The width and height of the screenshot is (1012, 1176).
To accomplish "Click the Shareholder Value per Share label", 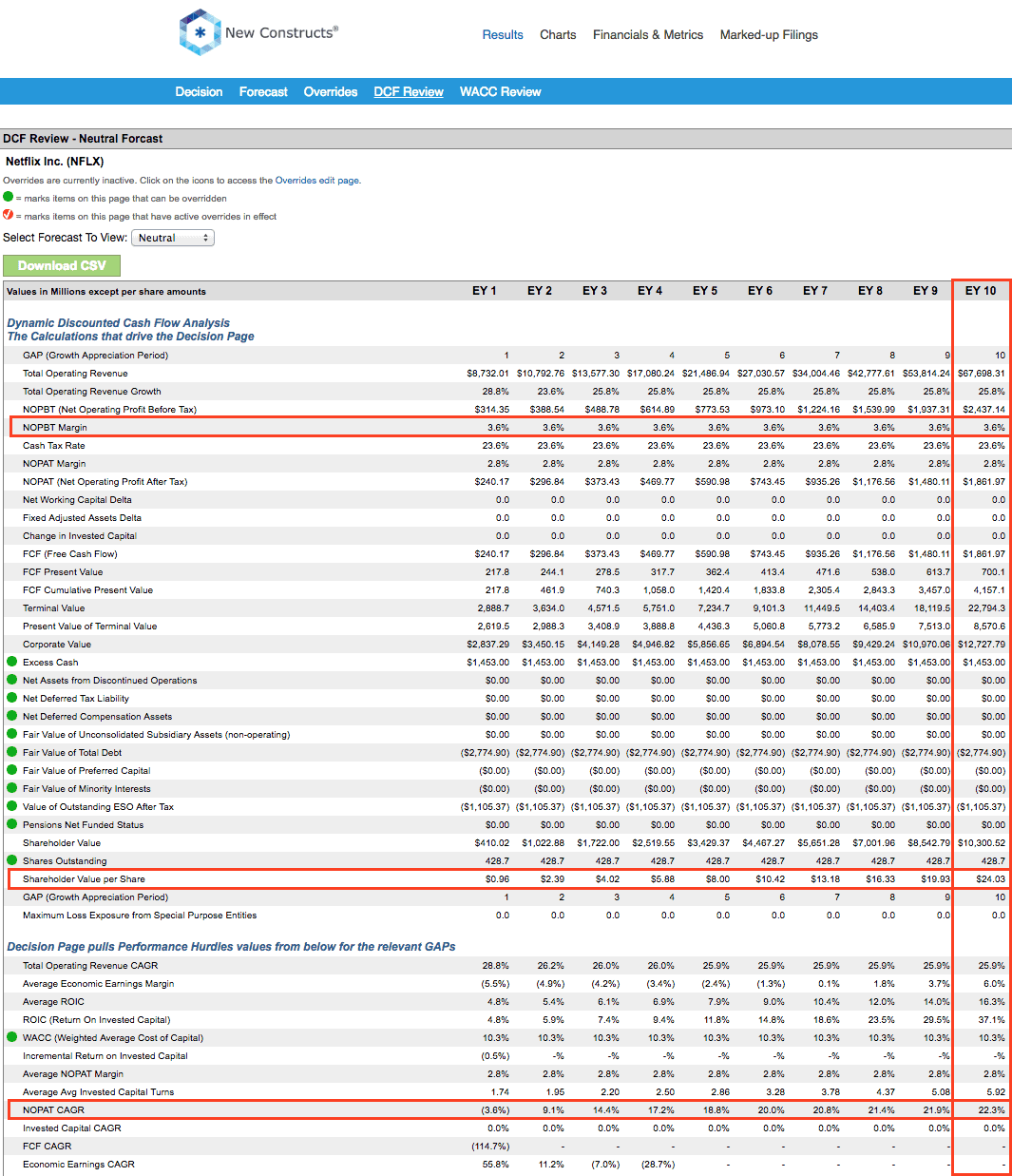I will click(x=84, y=879).
